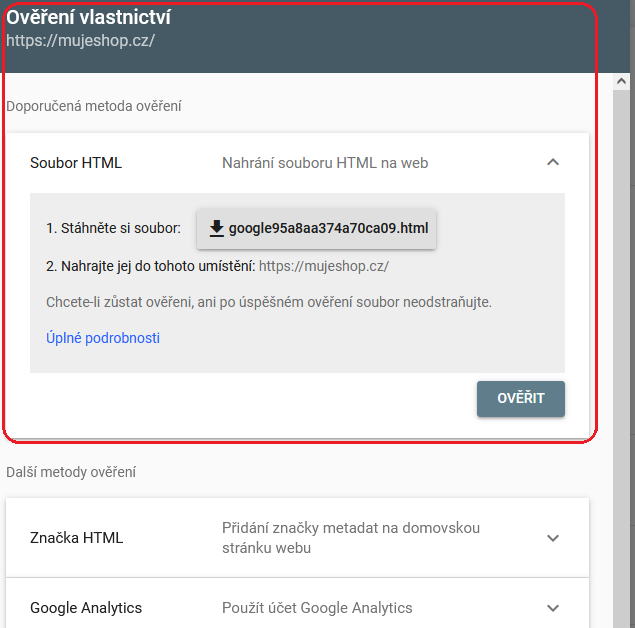Click the mujeshop.cz URL in the header

click(80, 41)
